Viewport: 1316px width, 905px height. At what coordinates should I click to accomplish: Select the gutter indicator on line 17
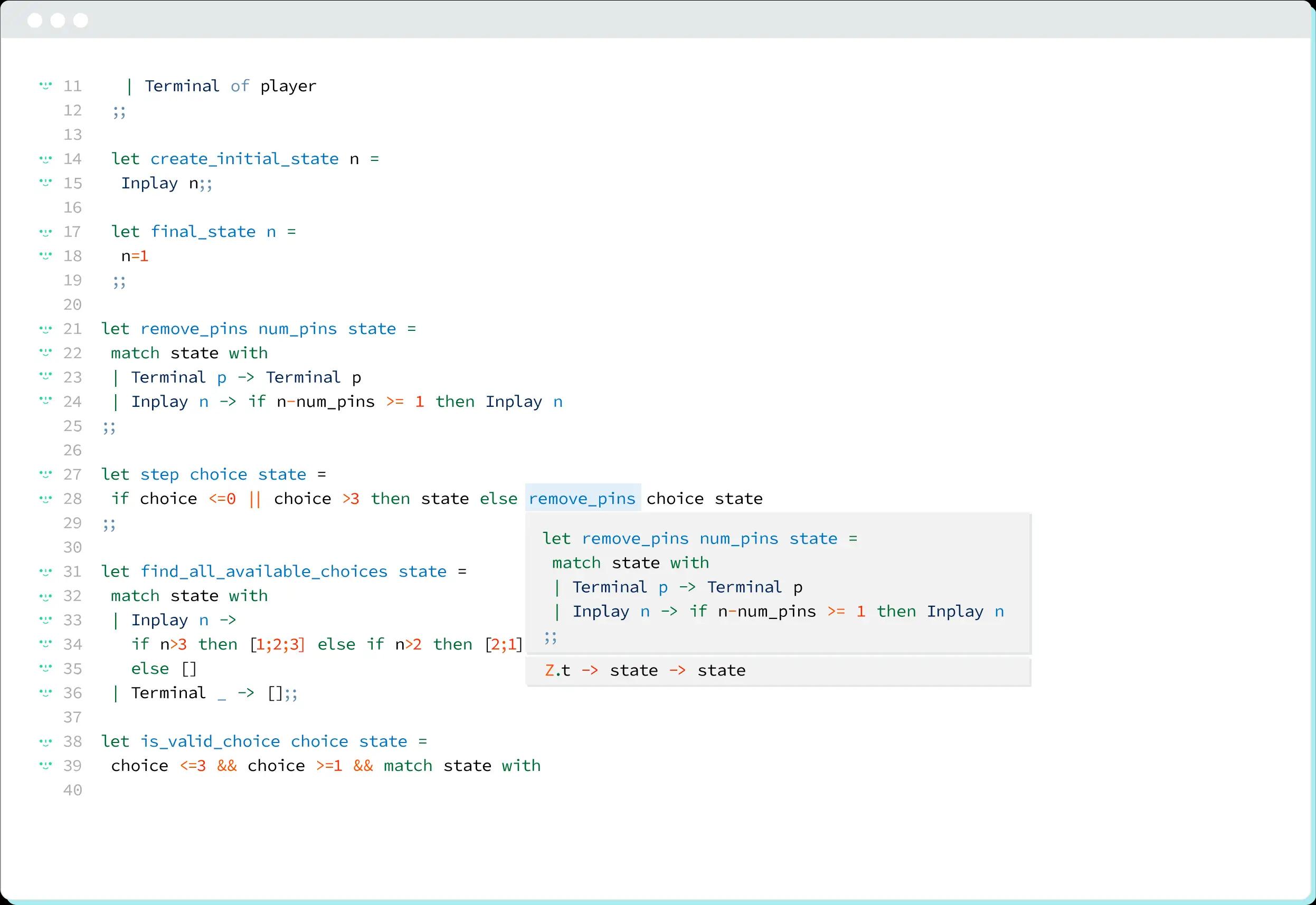45,231
